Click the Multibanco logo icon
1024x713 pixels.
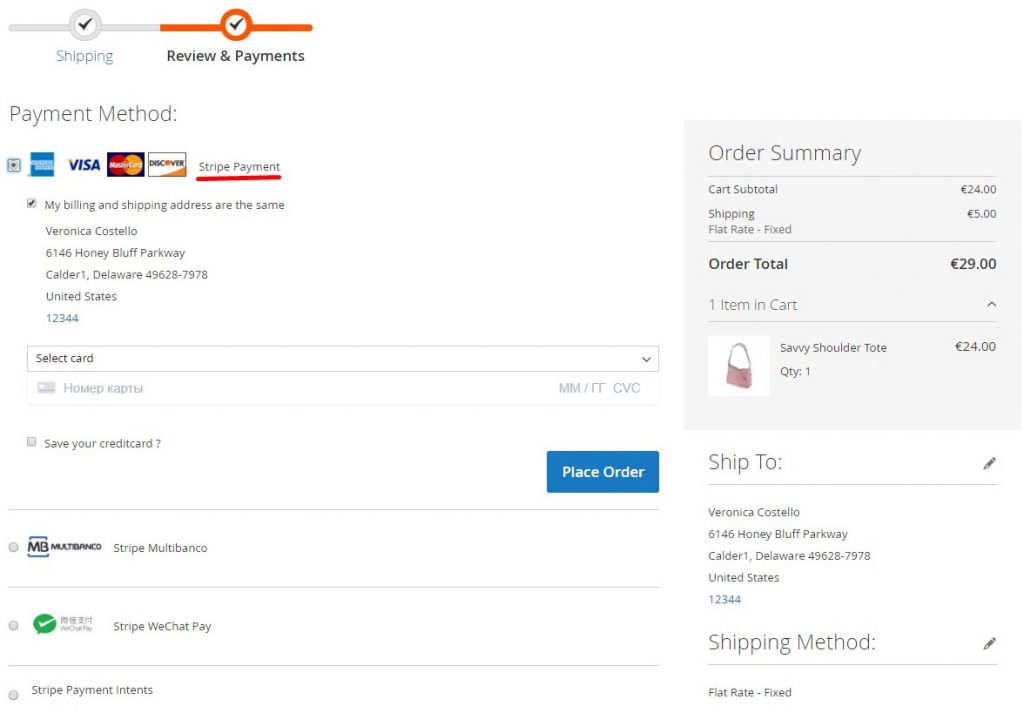coord(65,547)
